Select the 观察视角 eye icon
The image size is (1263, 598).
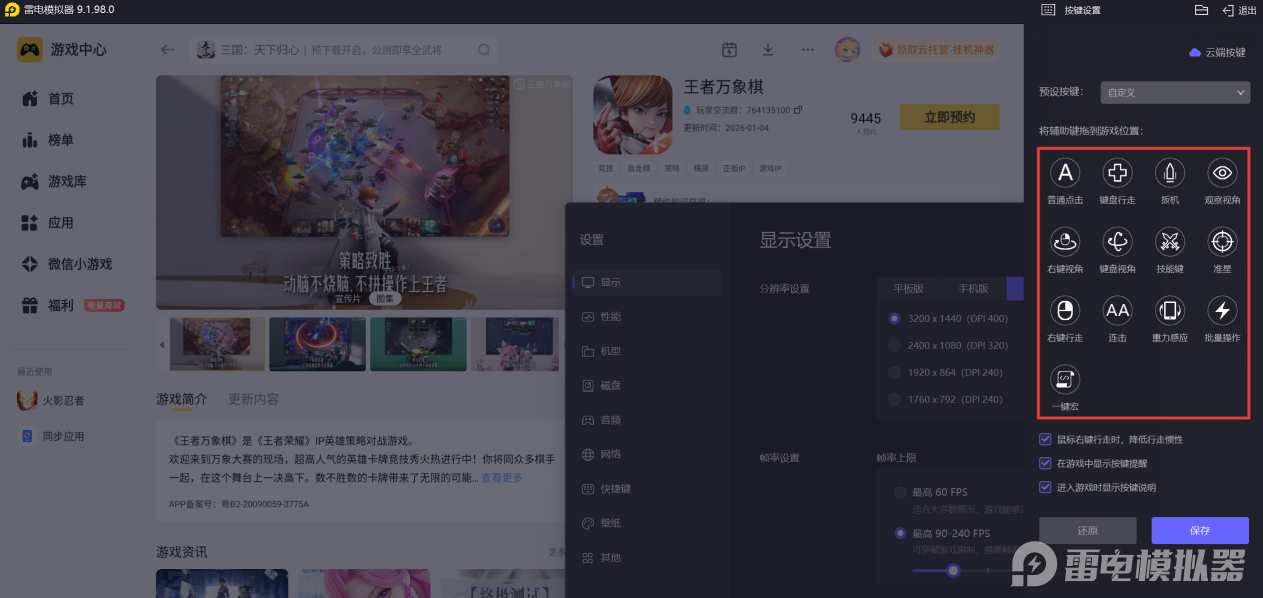tap(1222, 173)
